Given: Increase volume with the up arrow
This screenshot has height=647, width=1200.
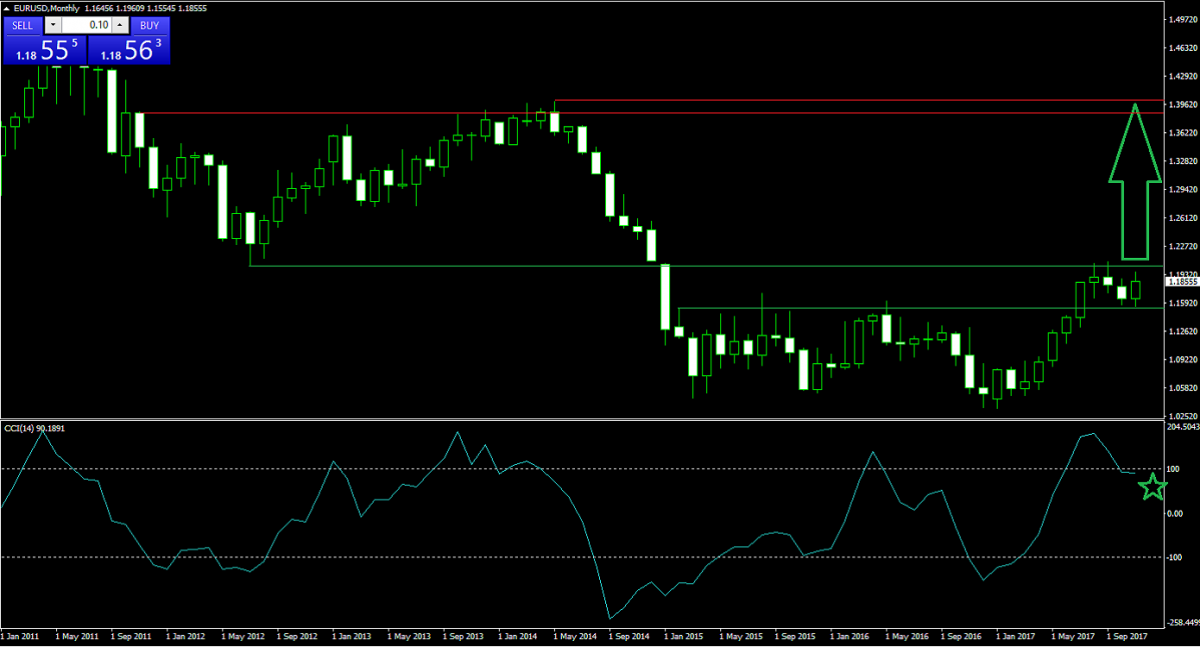Looking at the screenshot, I should tap(120, 25).
